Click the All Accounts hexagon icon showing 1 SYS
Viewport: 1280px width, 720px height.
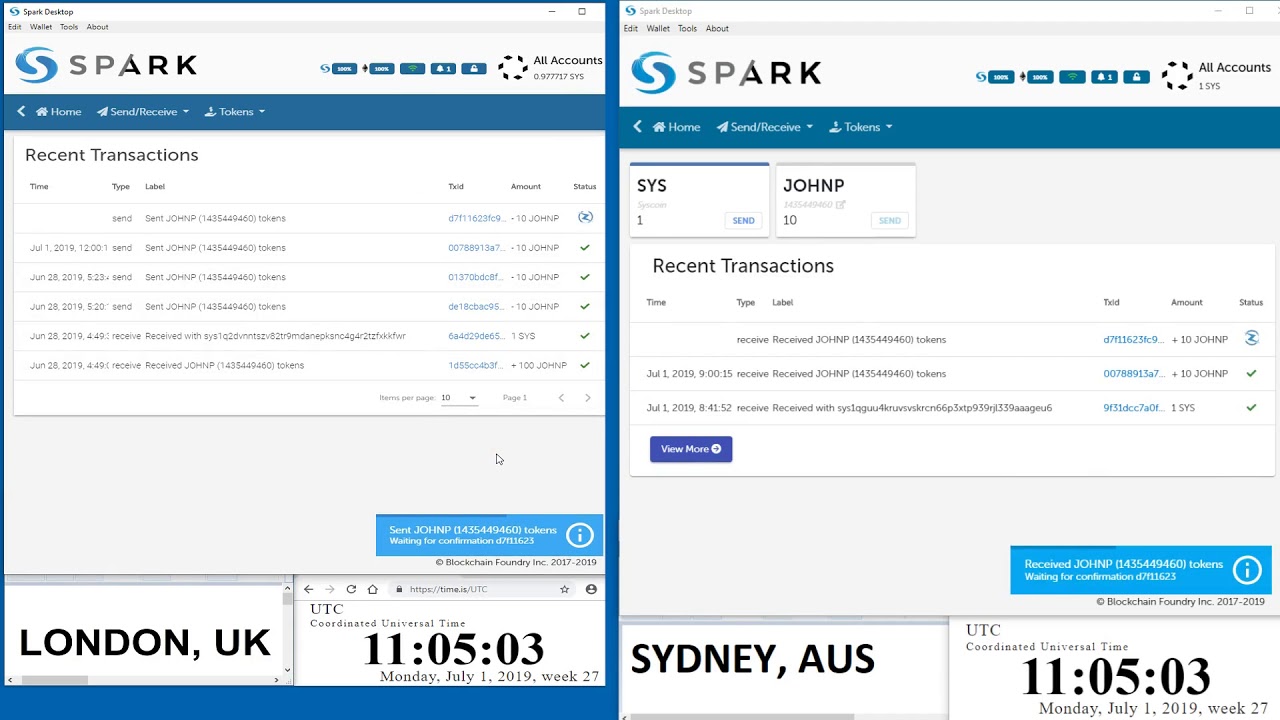click(1177, 75)
